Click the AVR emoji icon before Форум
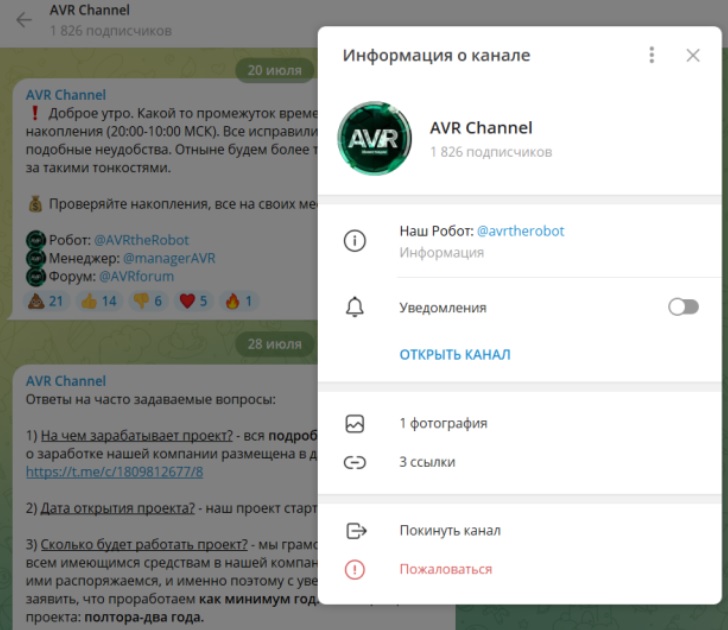 click(x=36, y=276)
